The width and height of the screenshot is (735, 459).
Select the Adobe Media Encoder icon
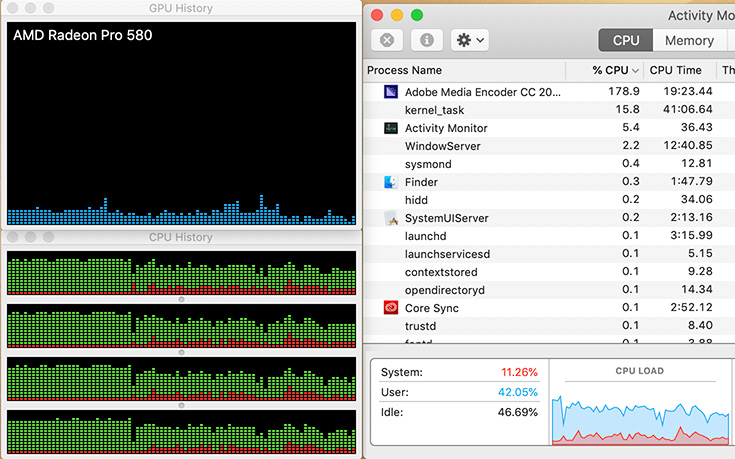(x=391, y=91)
